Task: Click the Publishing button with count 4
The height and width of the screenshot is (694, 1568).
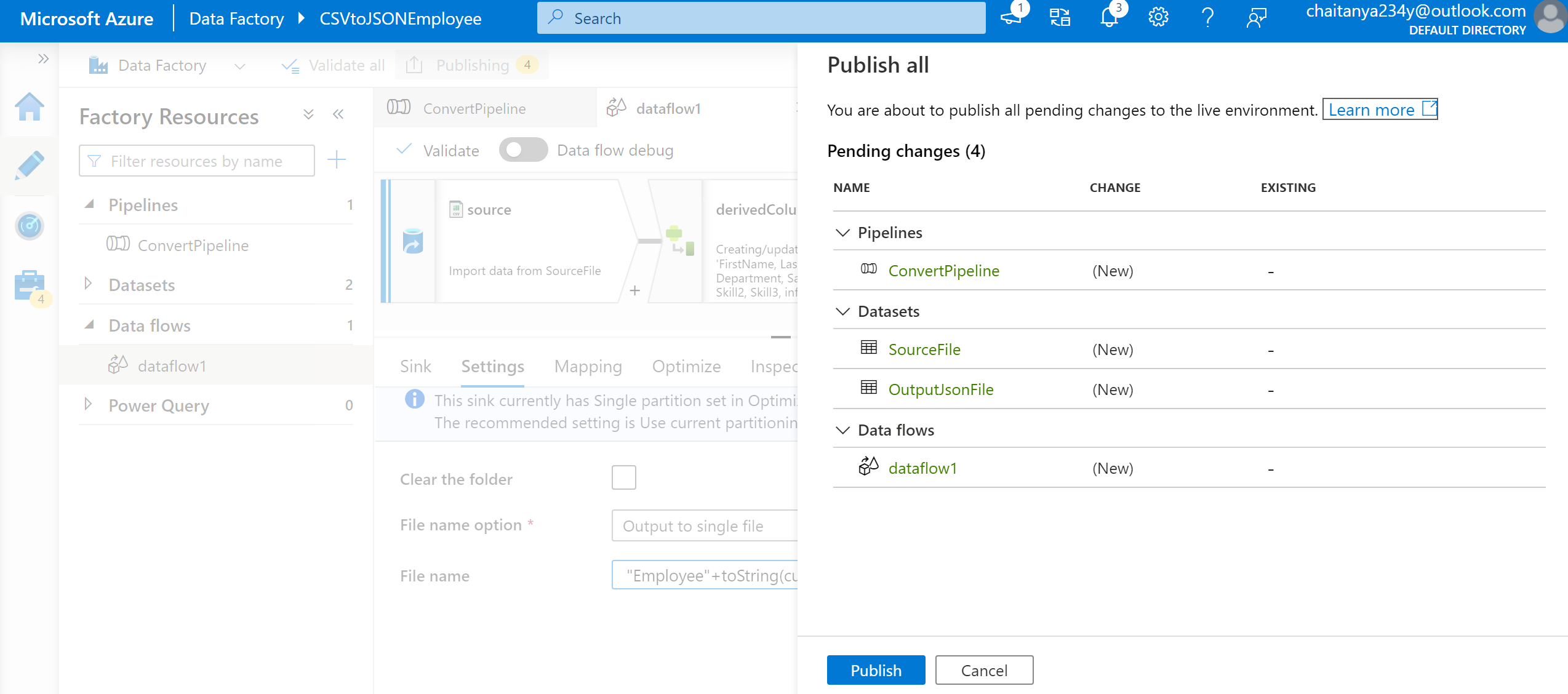Action: click(x=471, y=65)
